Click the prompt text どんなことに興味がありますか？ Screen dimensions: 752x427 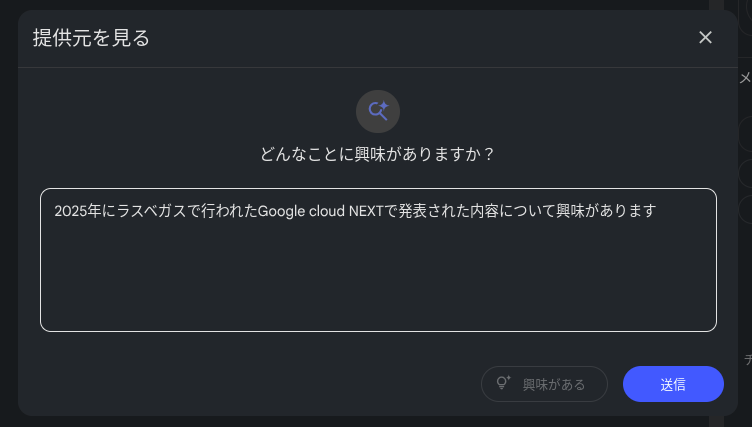tap(378, 154)
